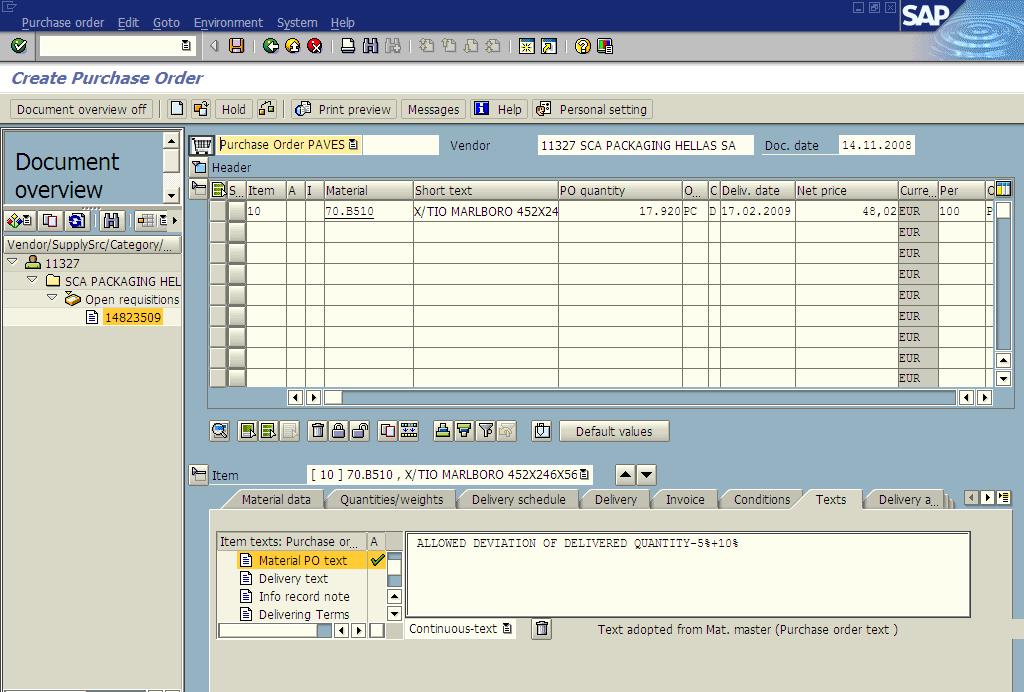Viewport: 1024px width, 692px height.
Task: Click the Sort ascending icon below item table
Action: click(x=443, y=430)
